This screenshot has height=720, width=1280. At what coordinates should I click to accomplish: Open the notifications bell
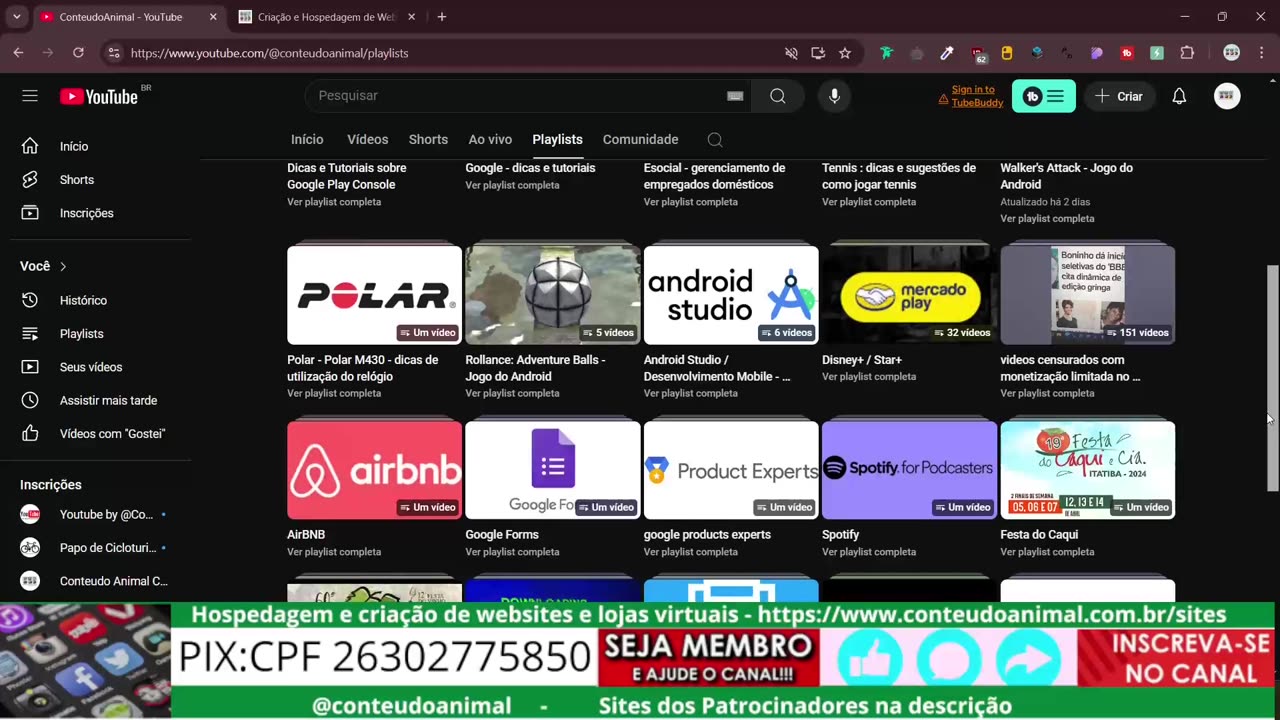[x=1179, y=96]
